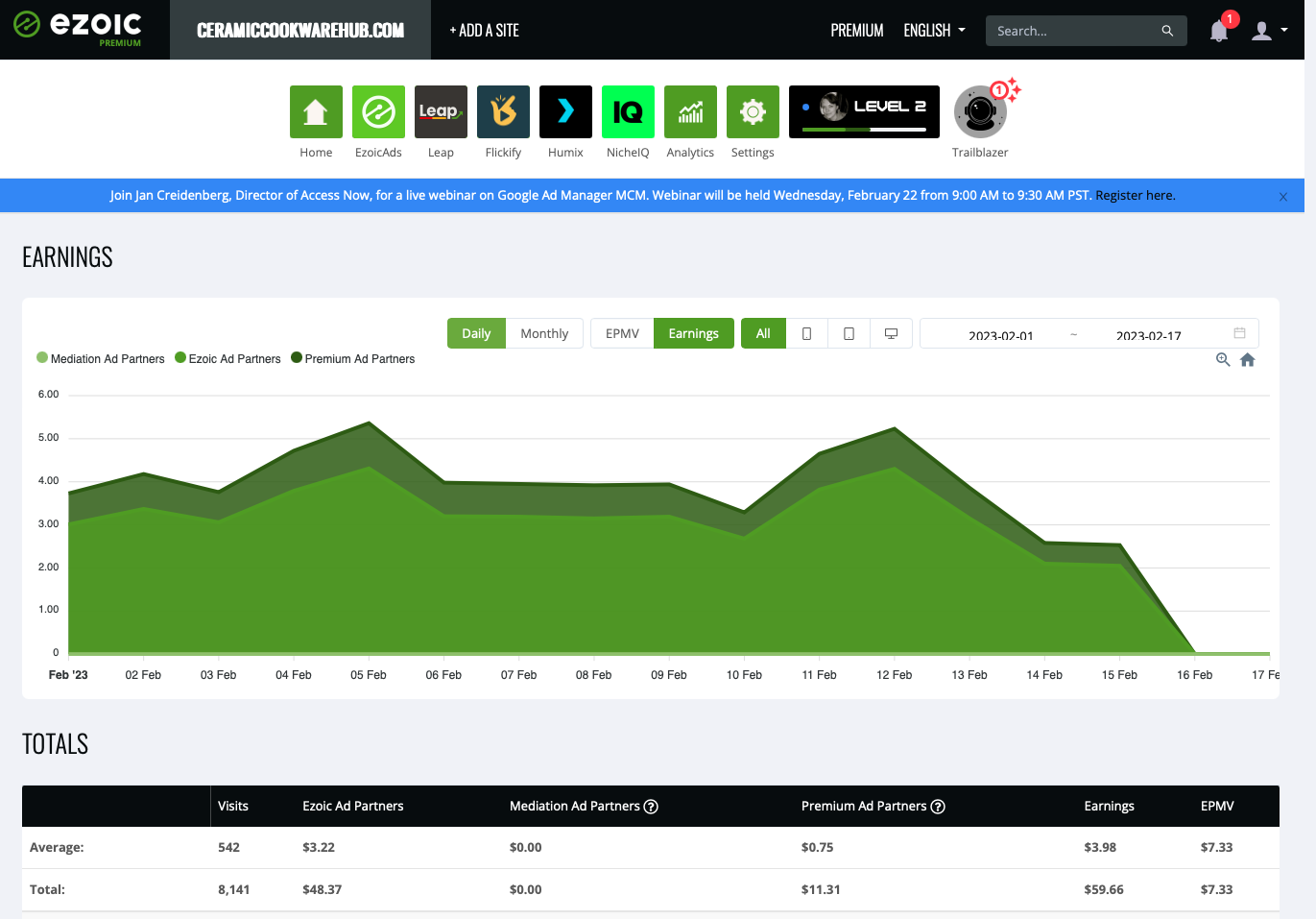Click the Level 2 progress badge
The image size is (1316, 919).
point(864,111)
